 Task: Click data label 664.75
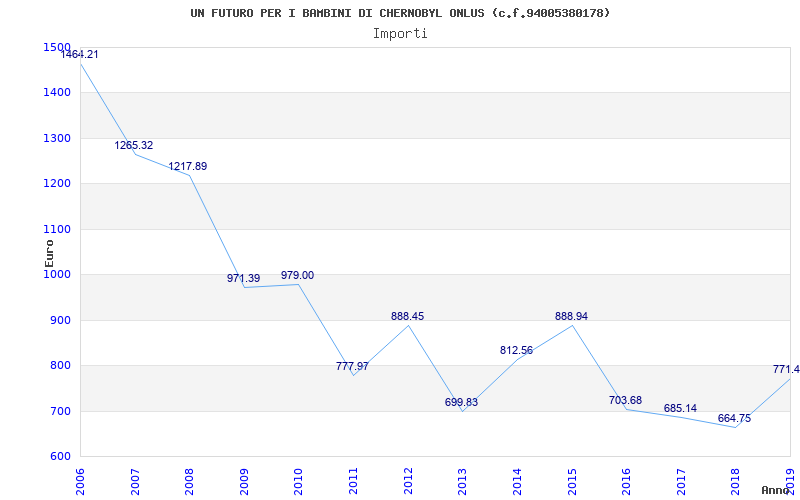tap(734, 418)
